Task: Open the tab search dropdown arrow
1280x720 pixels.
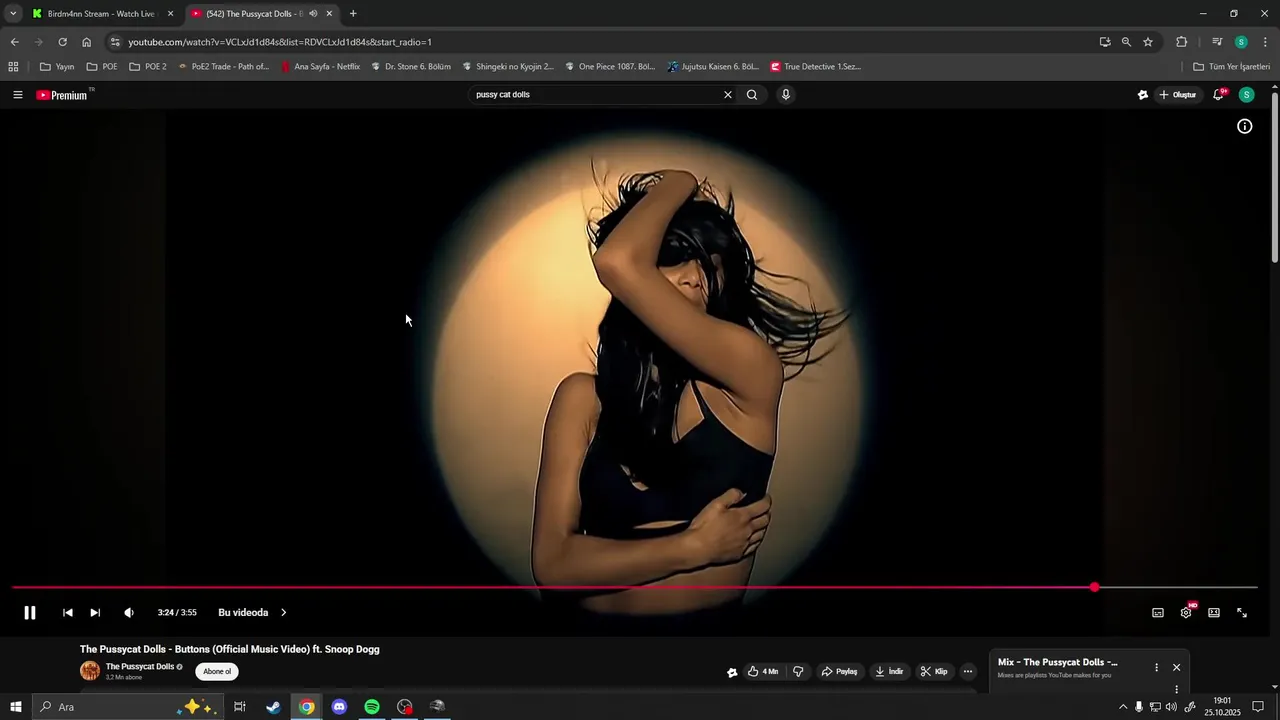Action: 13,14
